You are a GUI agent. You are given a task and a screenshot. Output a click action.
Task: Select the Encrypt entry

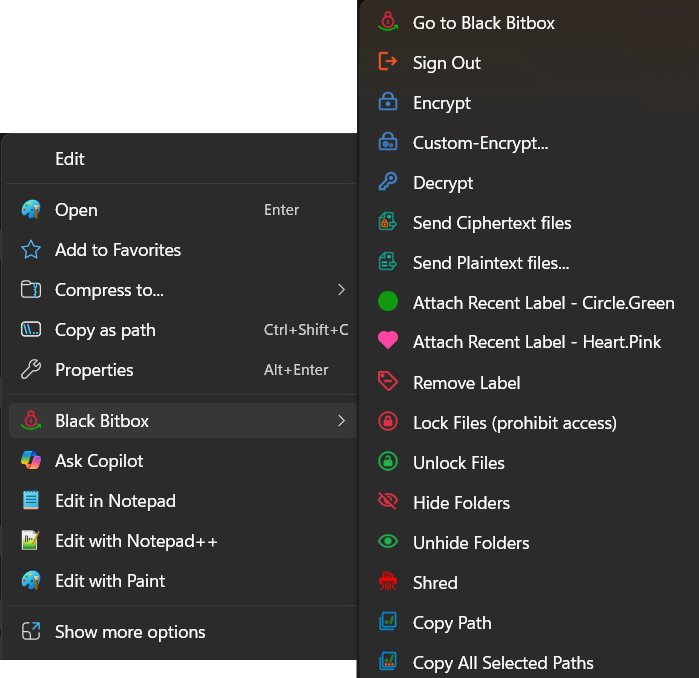[x=442, y=103]
